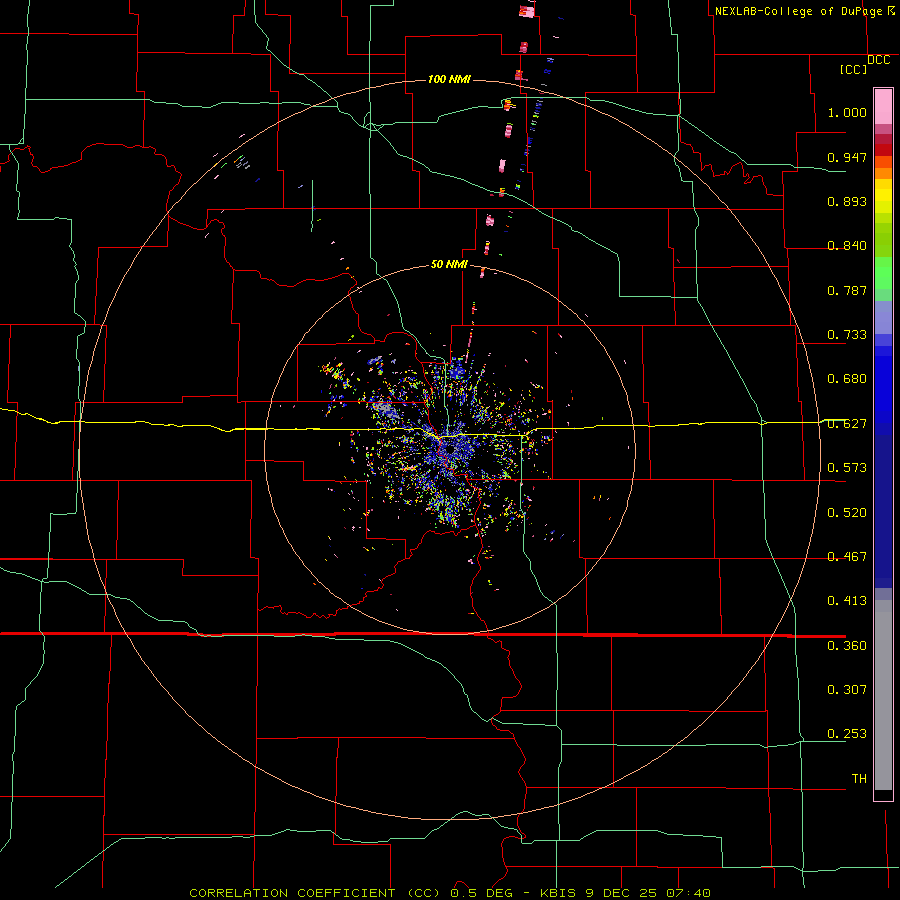The height and width of the screenshot is (900, 900).
Task: Click the 100 NMI range ring label
Action: 449,79
